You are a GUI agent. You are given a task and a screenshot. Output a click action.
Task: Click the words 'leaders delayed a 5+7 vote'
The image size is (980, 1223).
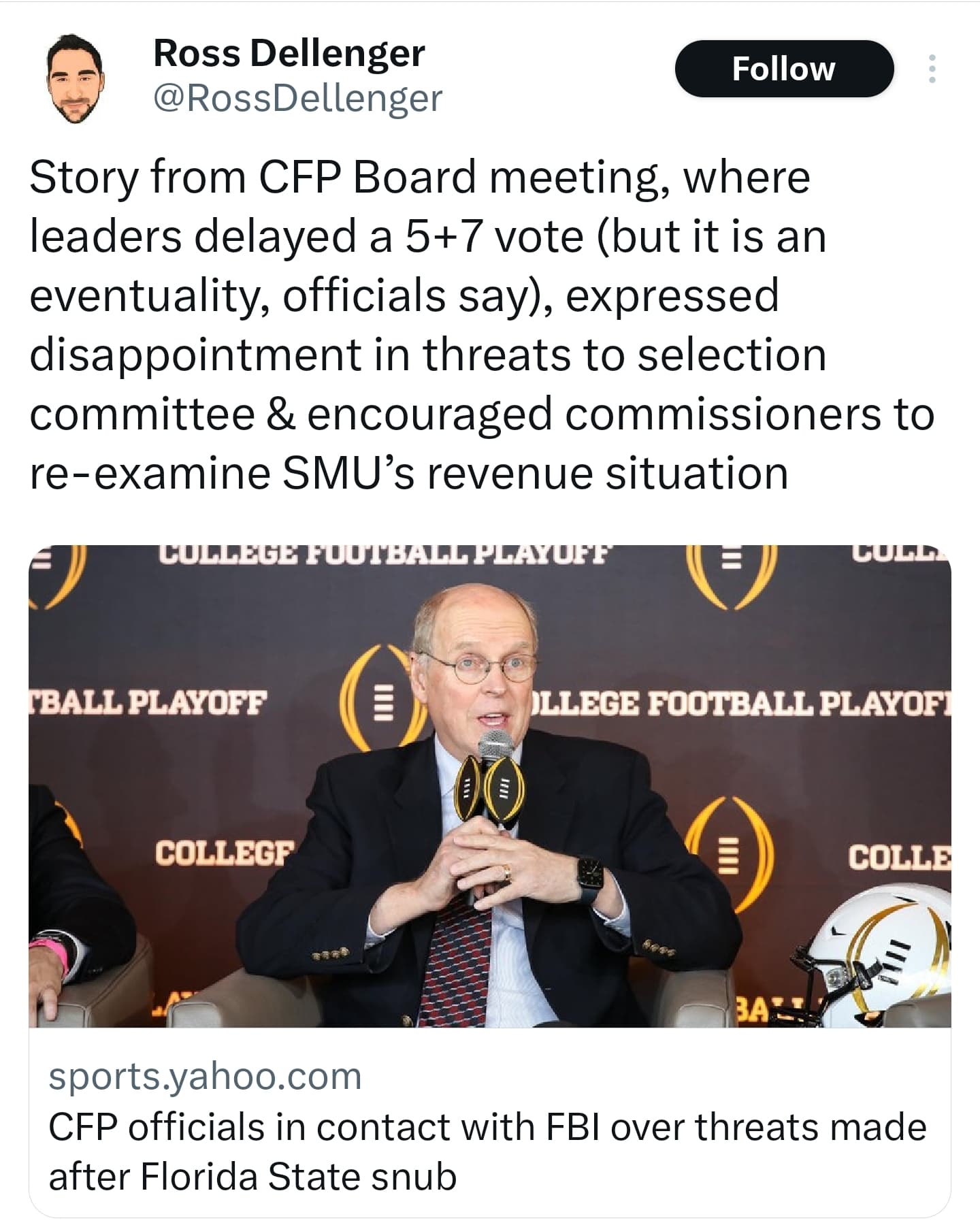(x=306, y=236)
